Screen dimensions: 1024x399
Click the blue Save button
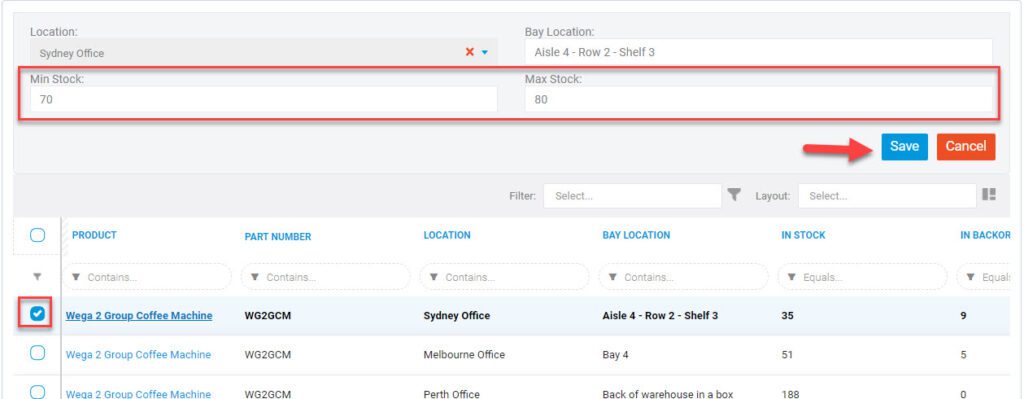coord(904,147)
